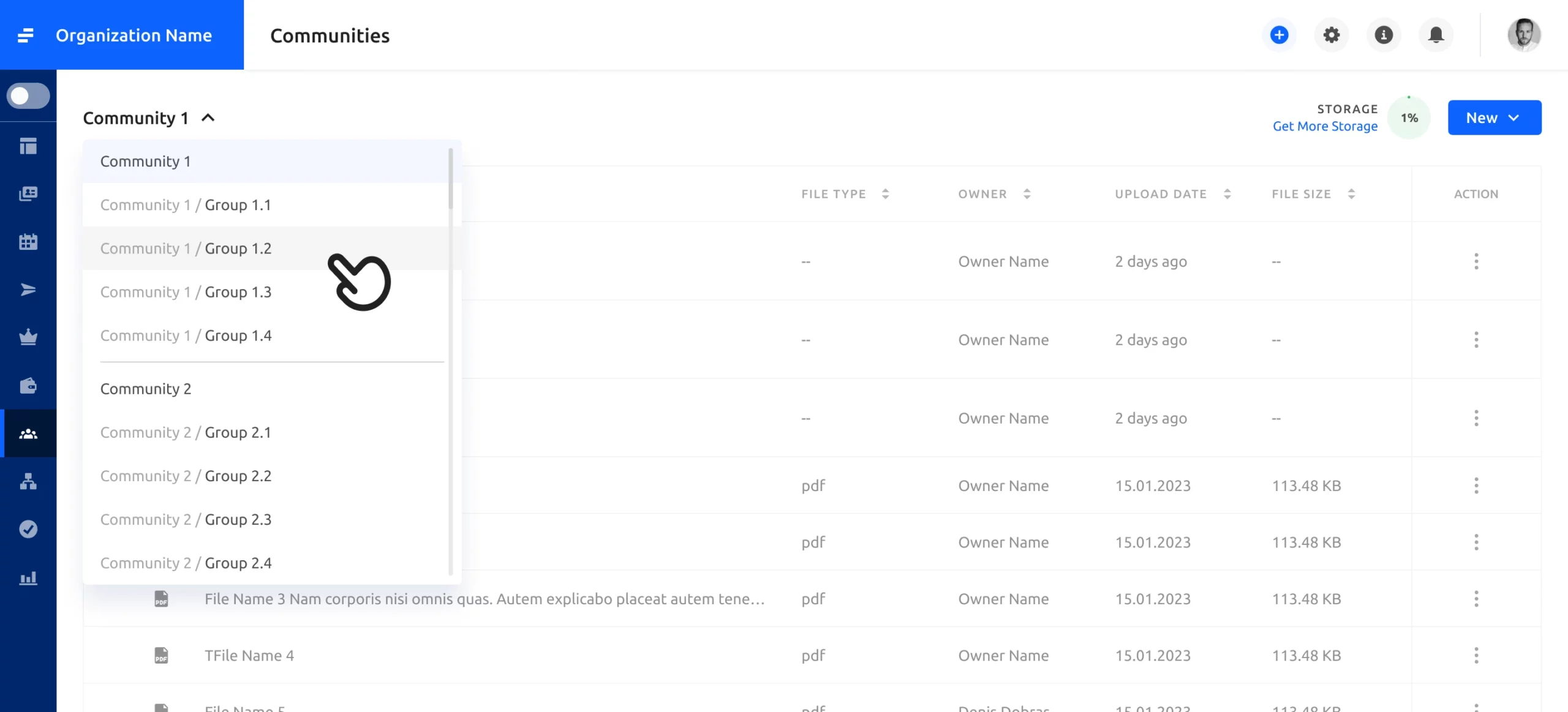Open the communities people sidebar icon
The width and height of the screenshot is (1568, 712).
pos(28,433)
